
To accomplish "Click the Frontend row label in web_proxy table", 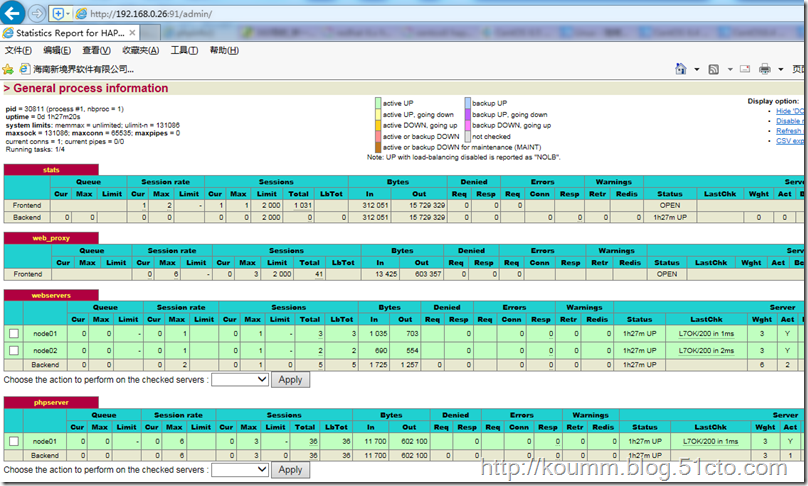I will 28,274.
